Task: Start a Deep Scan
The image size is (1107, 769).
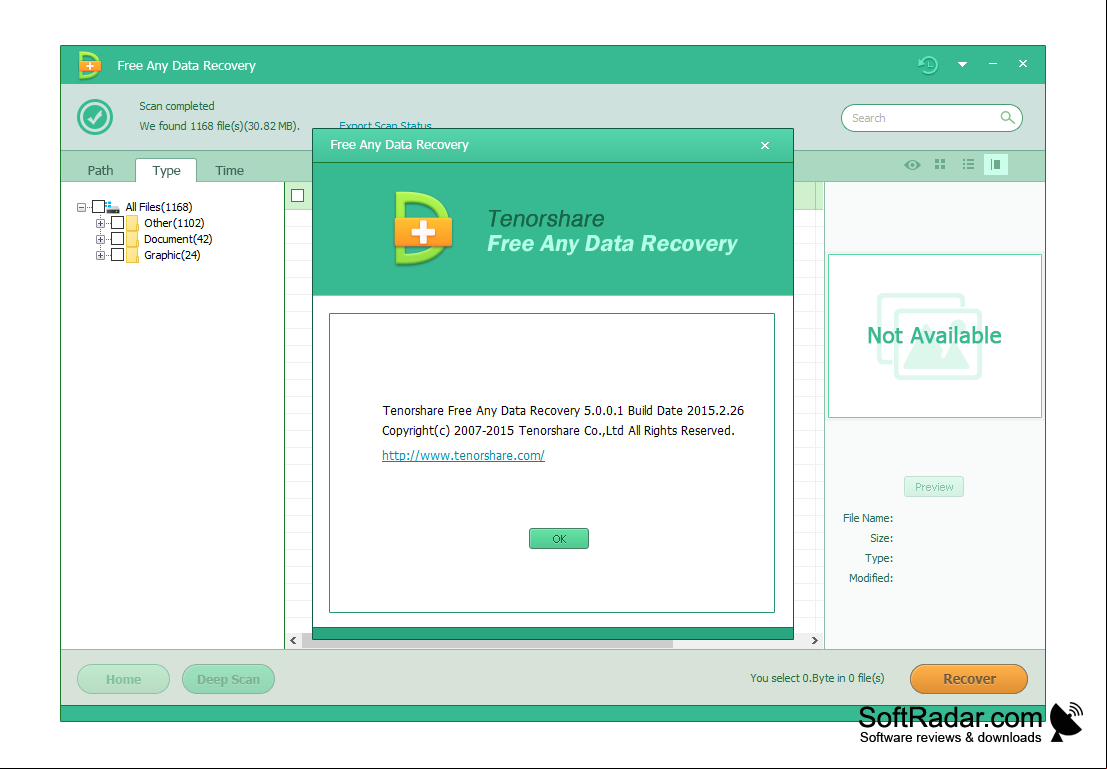Action: coord(228,679)
